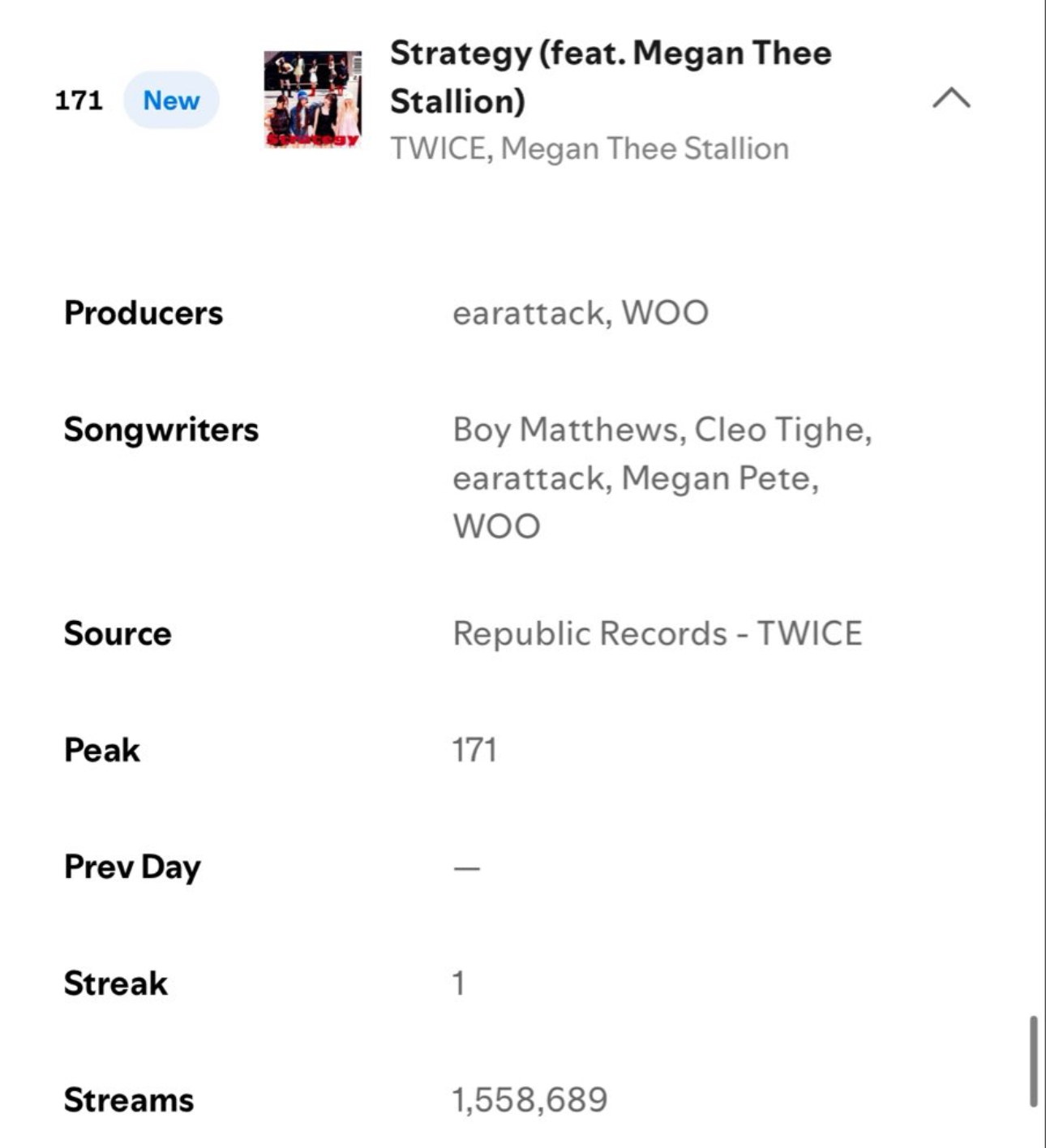Collapse the Strategy track details chevron

point(951,99)
